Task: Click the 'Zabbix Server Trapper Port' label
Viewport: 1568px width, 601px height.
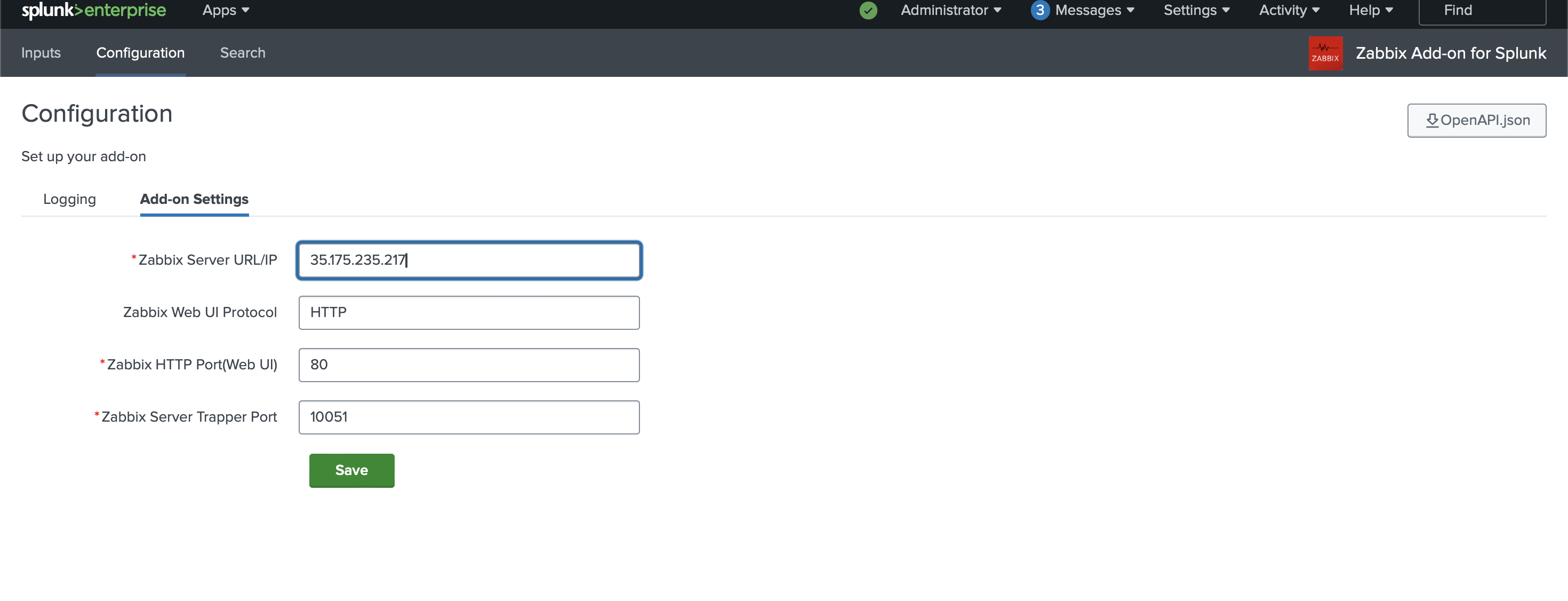Action: [189, 417]
